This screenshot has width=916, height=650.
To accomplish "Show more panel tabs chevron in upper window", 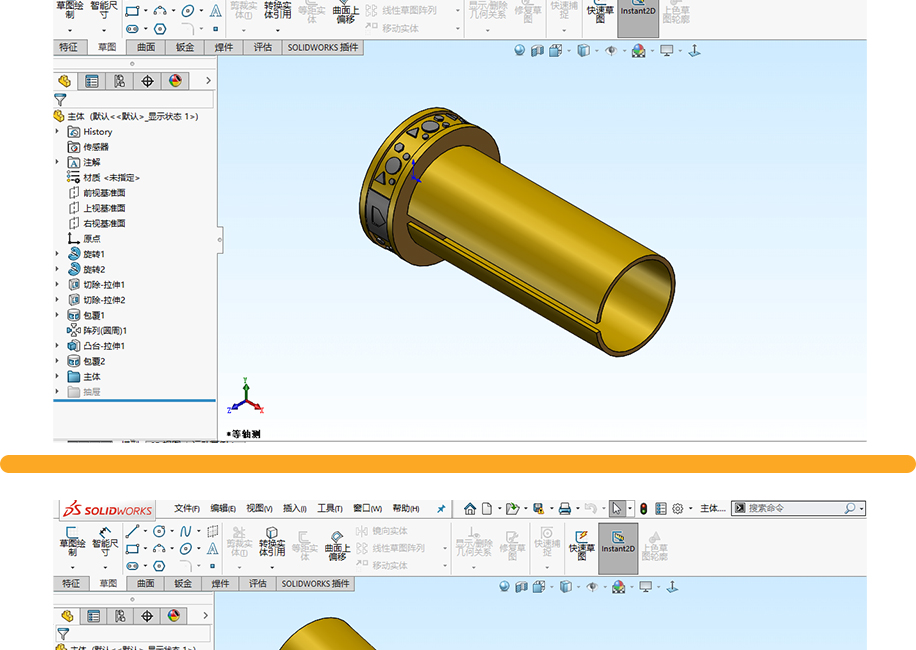I will click(209, 81).
